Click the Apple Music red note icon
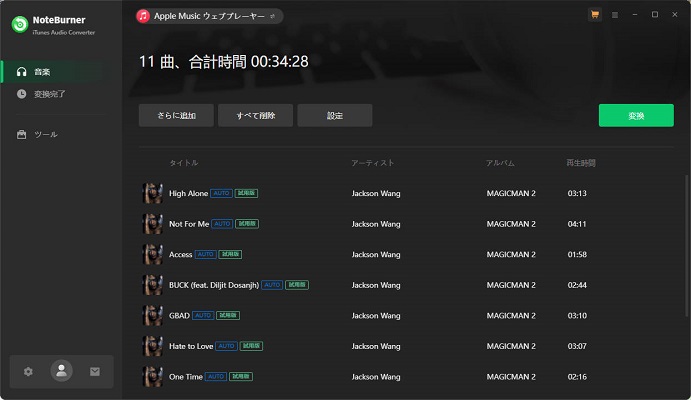Viewport: 691px width, 400px height. [x=143, y=16]
